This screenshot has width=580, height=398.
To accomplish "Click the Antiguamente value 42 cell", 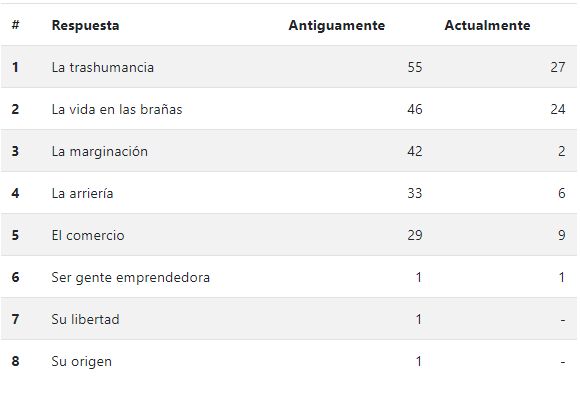I will point(415,151).
